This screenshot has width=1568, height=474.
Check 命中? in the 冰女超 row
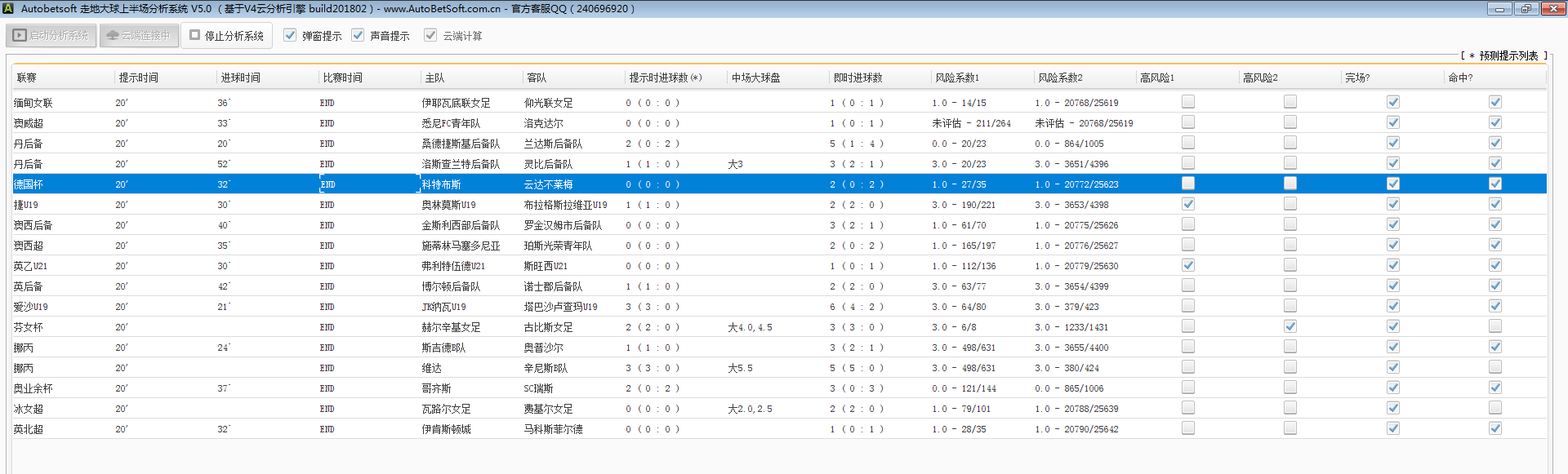tap(1494, 408)
